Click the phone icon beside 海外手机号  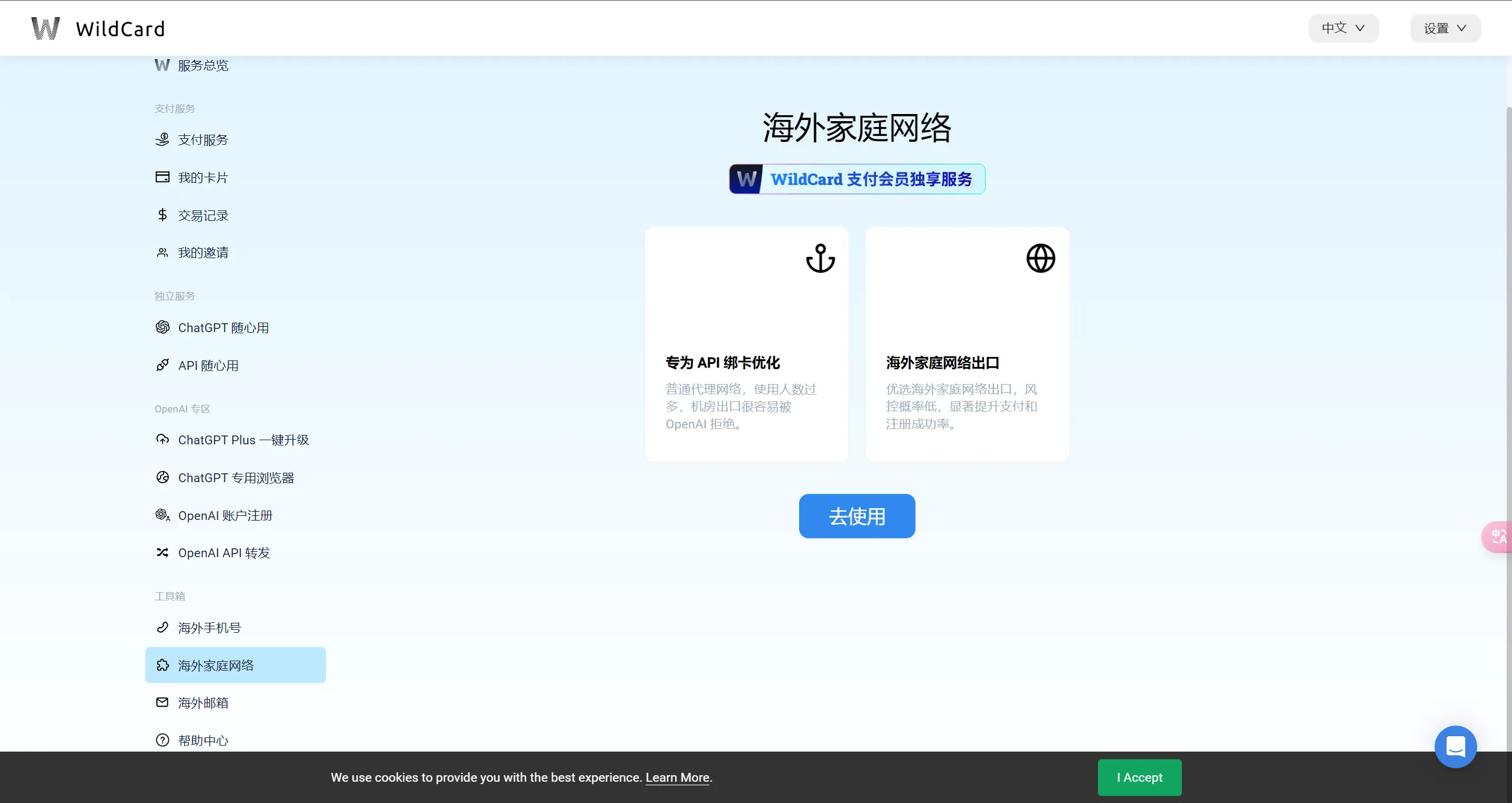pyautogui.click(x=162, y=628)
